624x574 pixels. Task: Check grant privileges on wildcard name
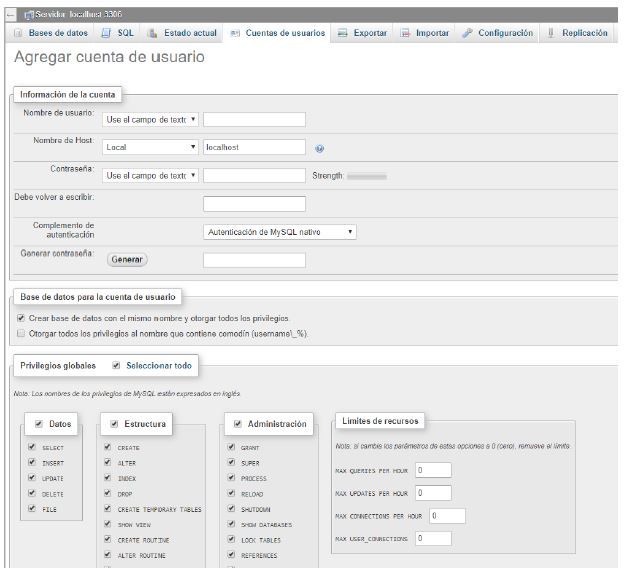[21, 333]
